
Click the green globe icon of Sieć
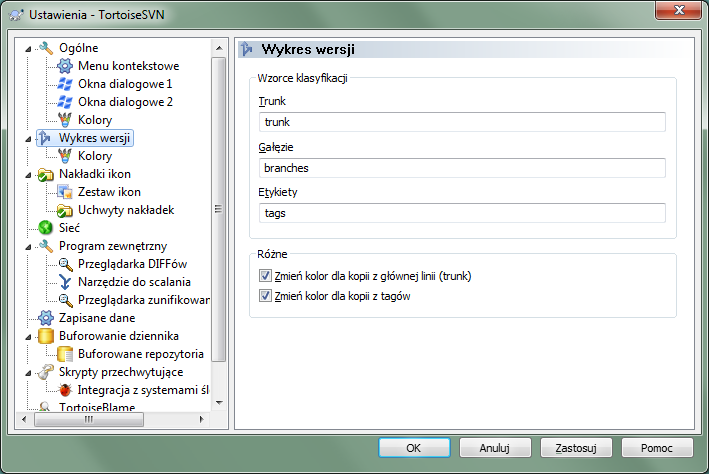point(46,228)
